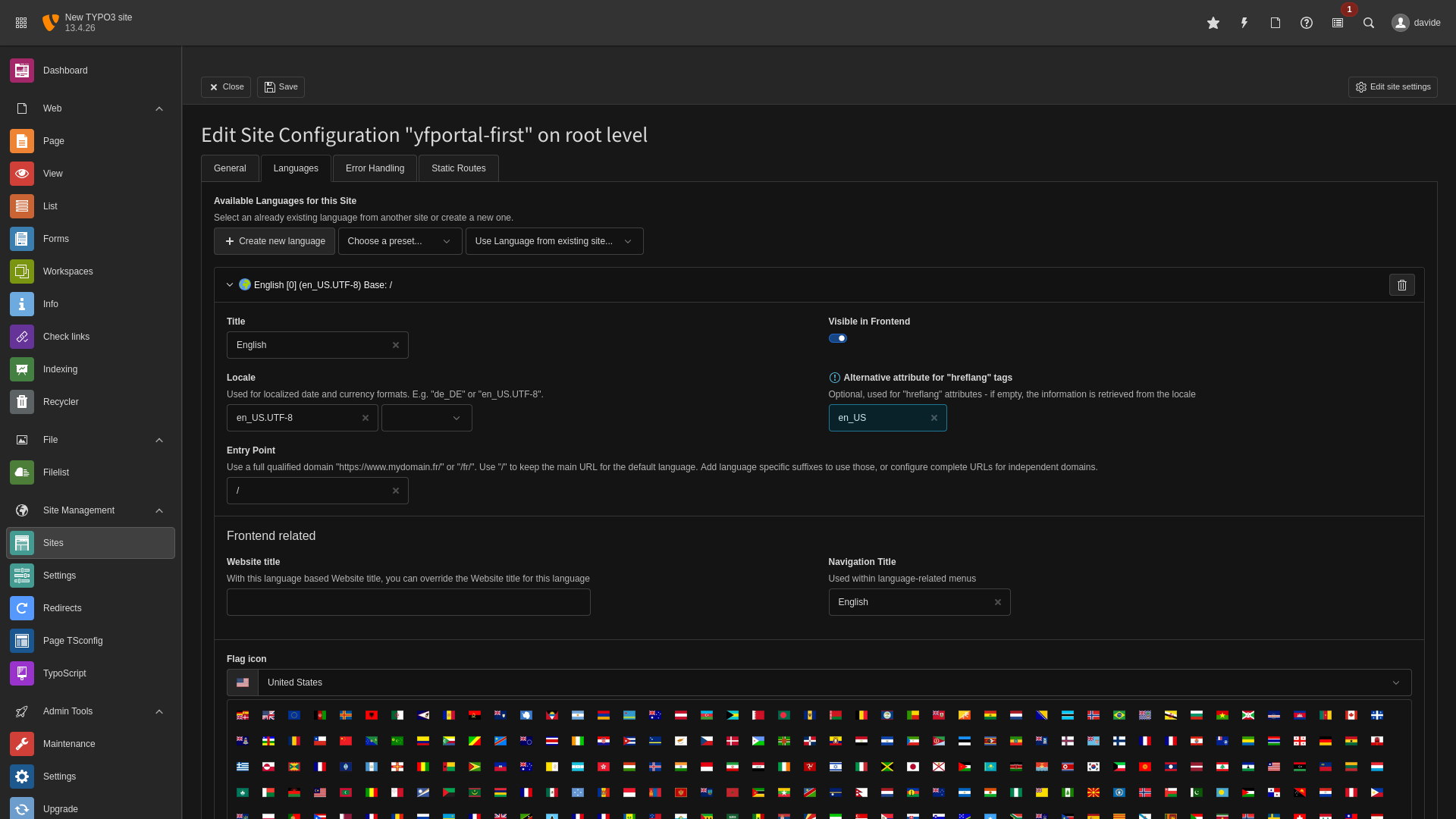The width and height of the screenshot is (1456, 819).
Task: Open the bookmarks star icon
Action: tap(1213, 23)
